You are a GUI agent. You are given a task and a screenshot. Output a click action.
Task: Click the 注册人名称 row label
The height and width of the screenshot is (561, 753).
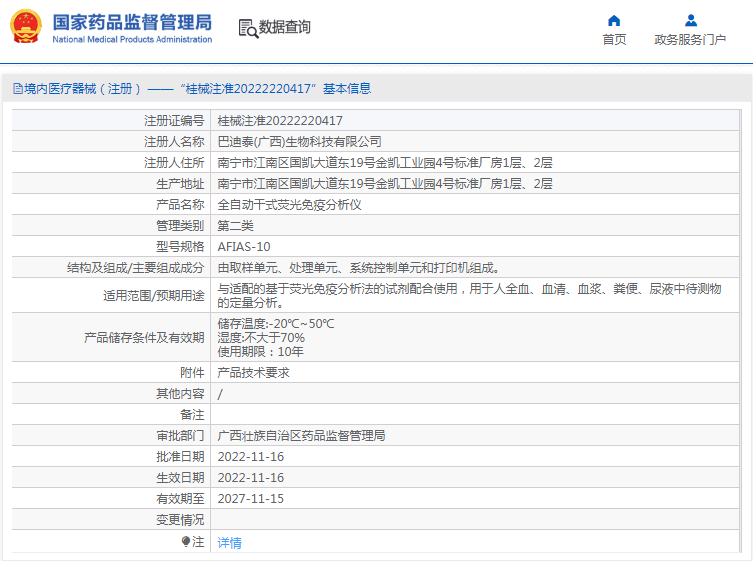click(x=174, y=142)
